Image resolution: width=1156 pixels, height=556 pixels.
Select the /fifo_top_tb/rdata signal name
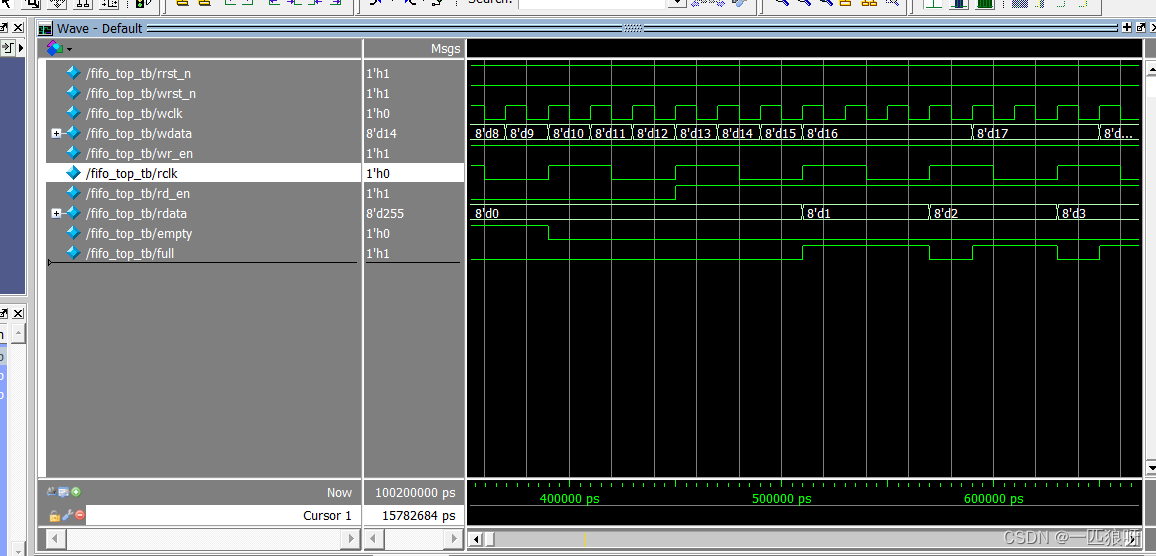(136, 213)
